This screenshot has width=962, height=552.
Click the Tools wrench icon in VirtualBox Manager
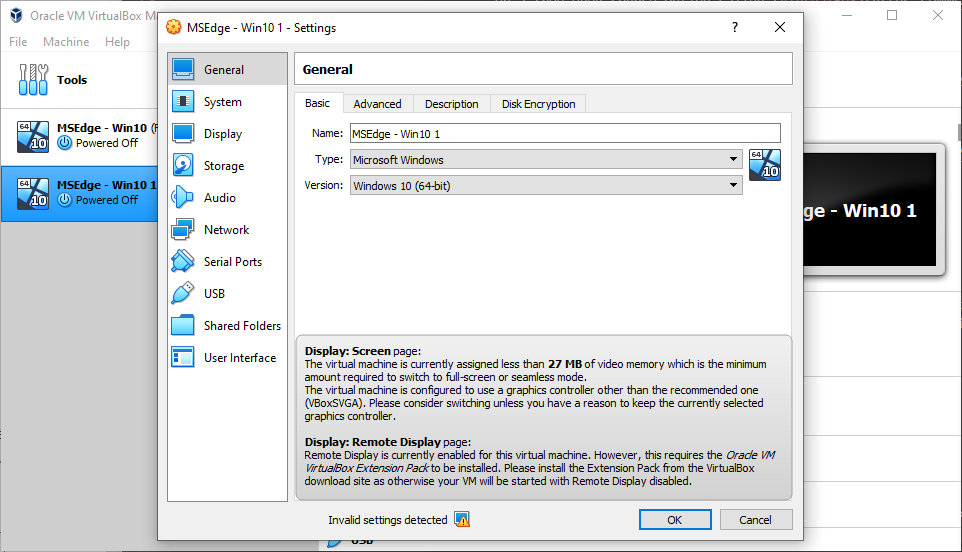click(x=33, y=80)
